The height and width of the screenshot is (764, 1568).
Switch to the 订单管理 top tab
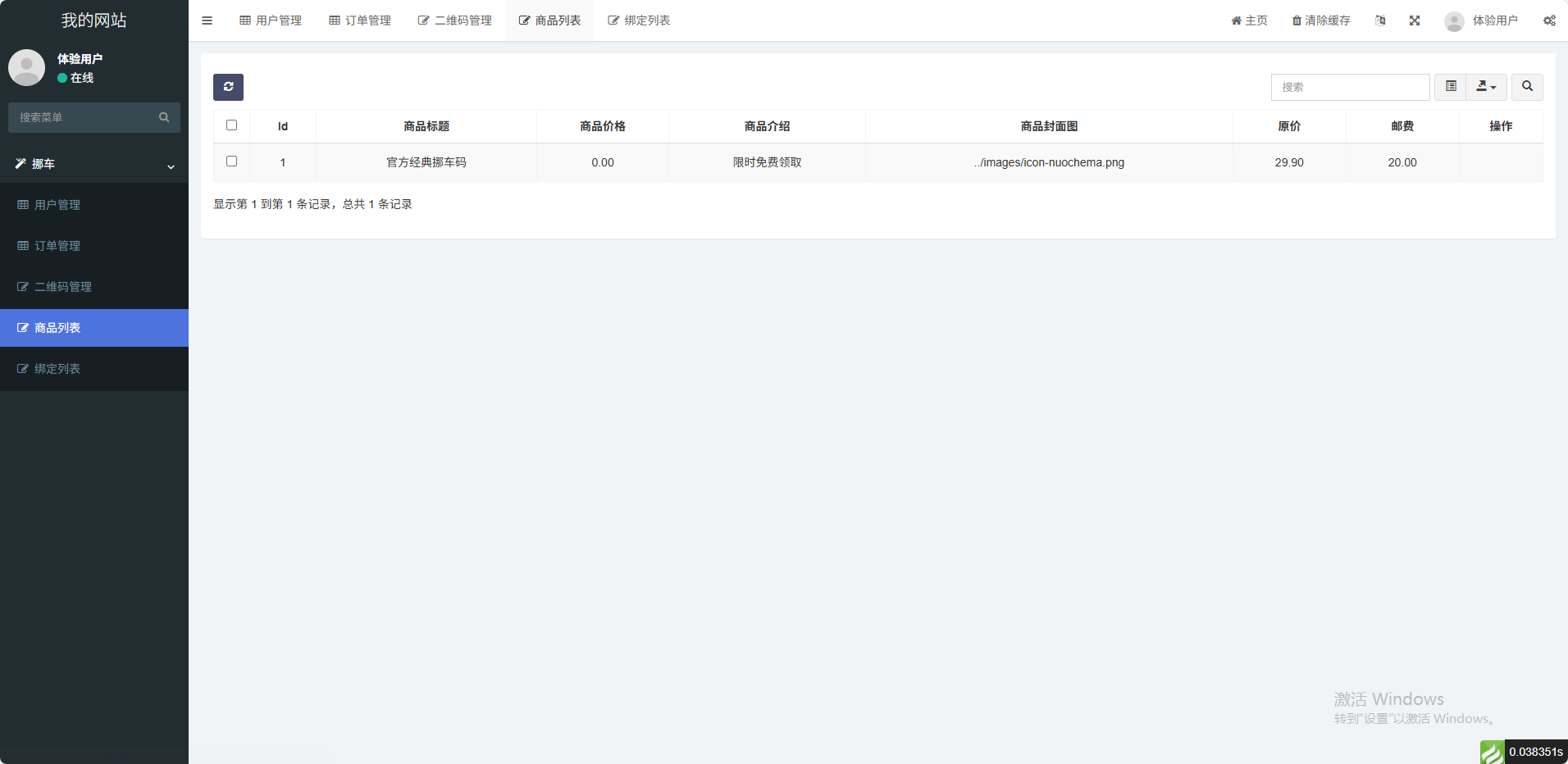pyautogui.click(x=360, y=20)
